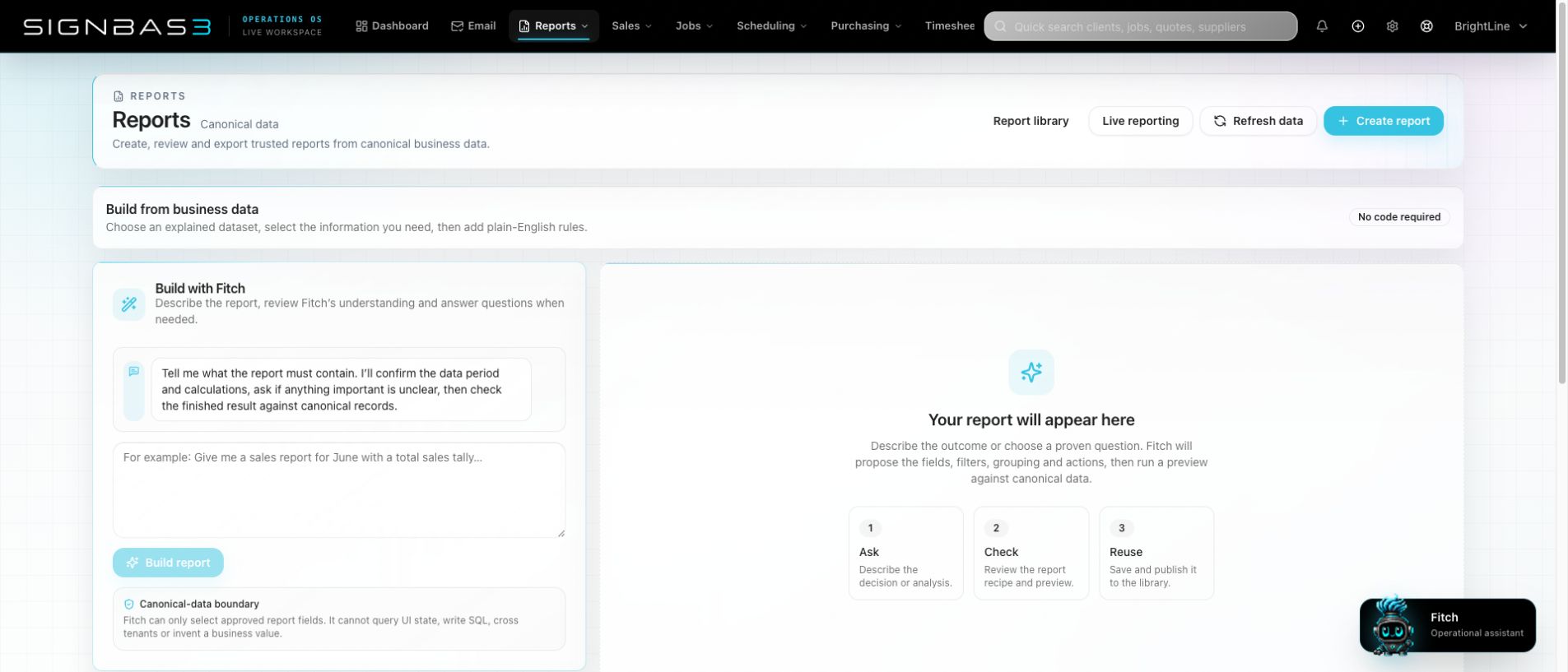Select the Check step card

pyautogui.click(x=1031, y=553)
